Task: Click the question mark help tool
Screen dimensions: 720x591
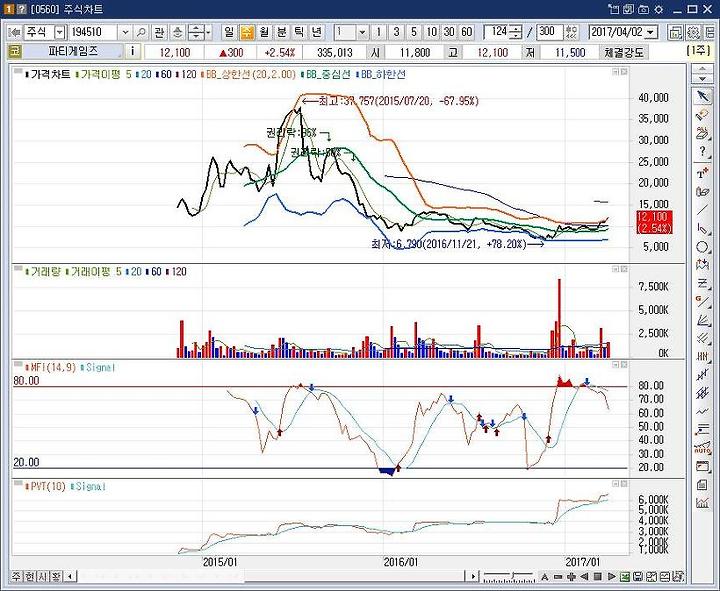Action: (702, 152)
